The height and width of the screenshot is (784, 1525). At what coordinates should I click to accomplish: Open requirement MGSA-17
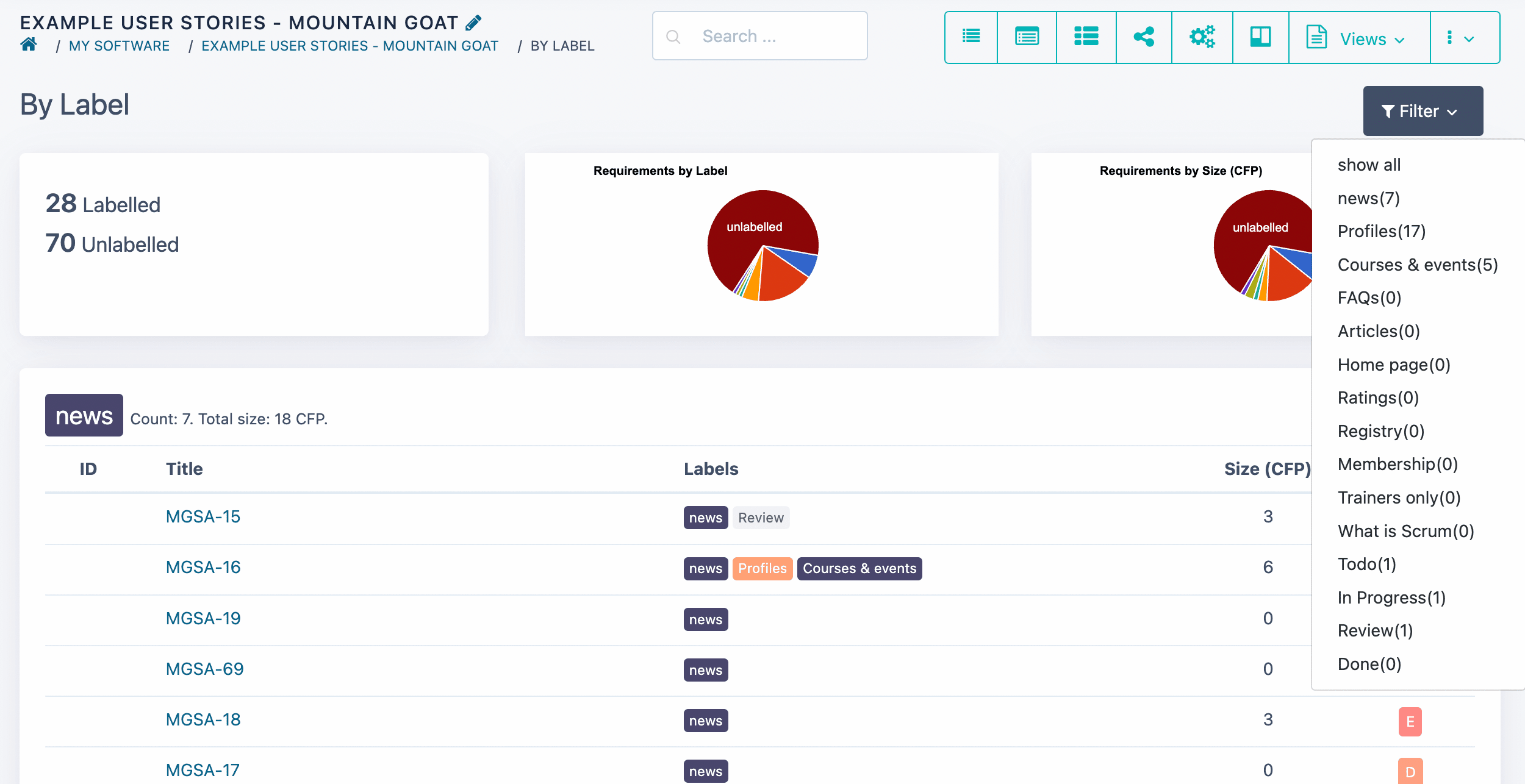coord(203,770)
